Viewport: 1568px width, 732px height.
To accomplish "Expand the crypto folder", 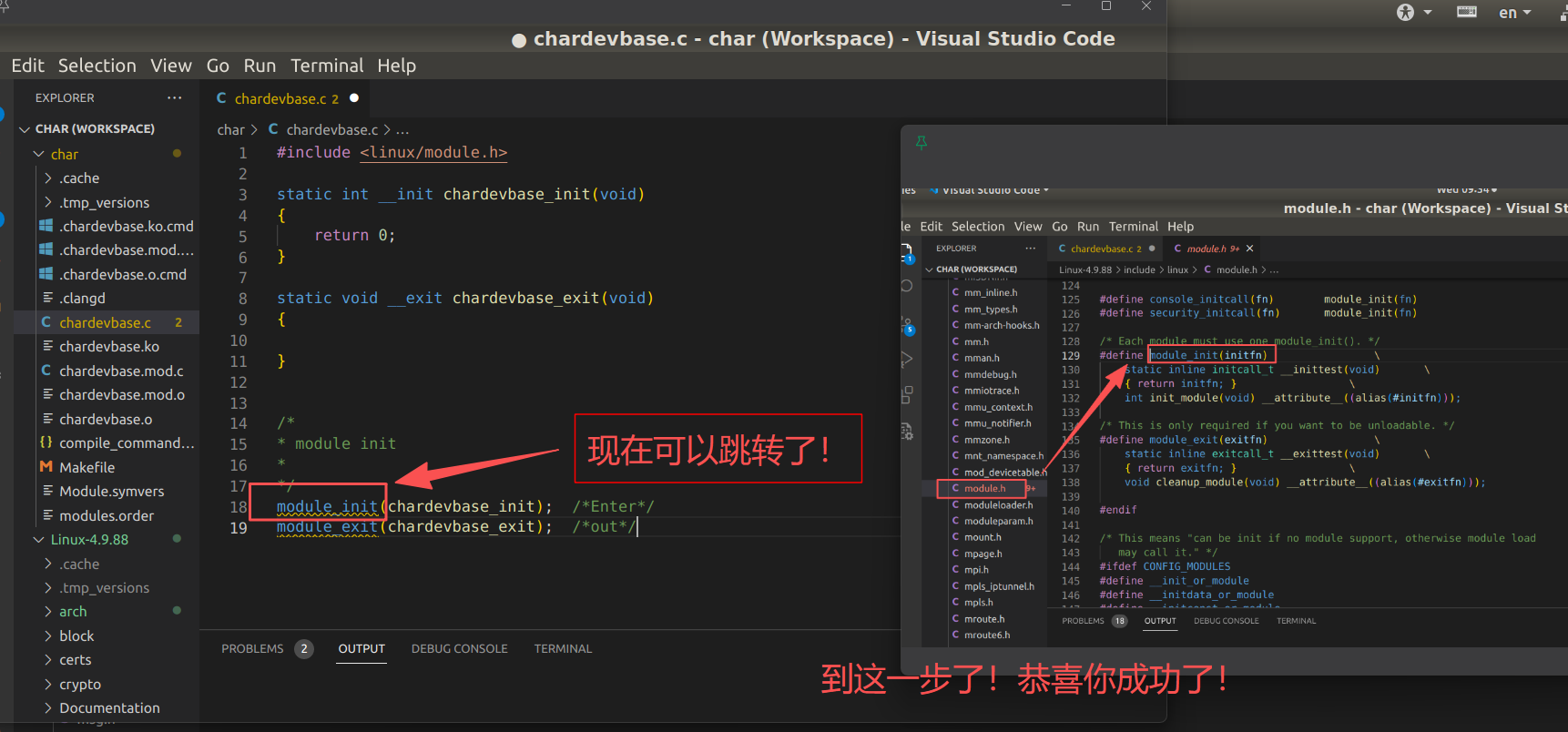I will coord(48,684).
